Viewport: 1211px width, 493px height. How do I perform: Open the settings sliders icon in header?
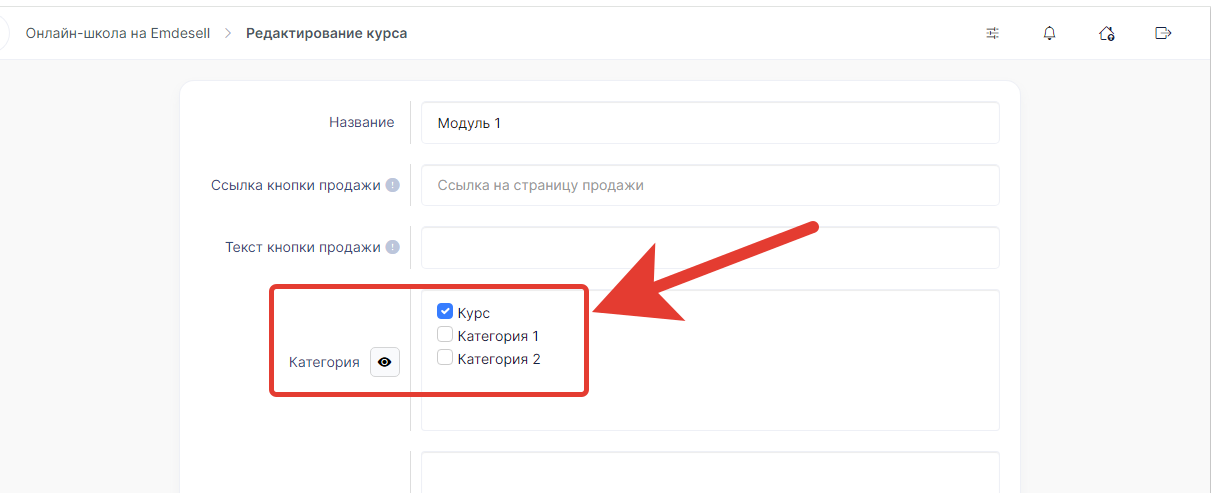[992, 33]
